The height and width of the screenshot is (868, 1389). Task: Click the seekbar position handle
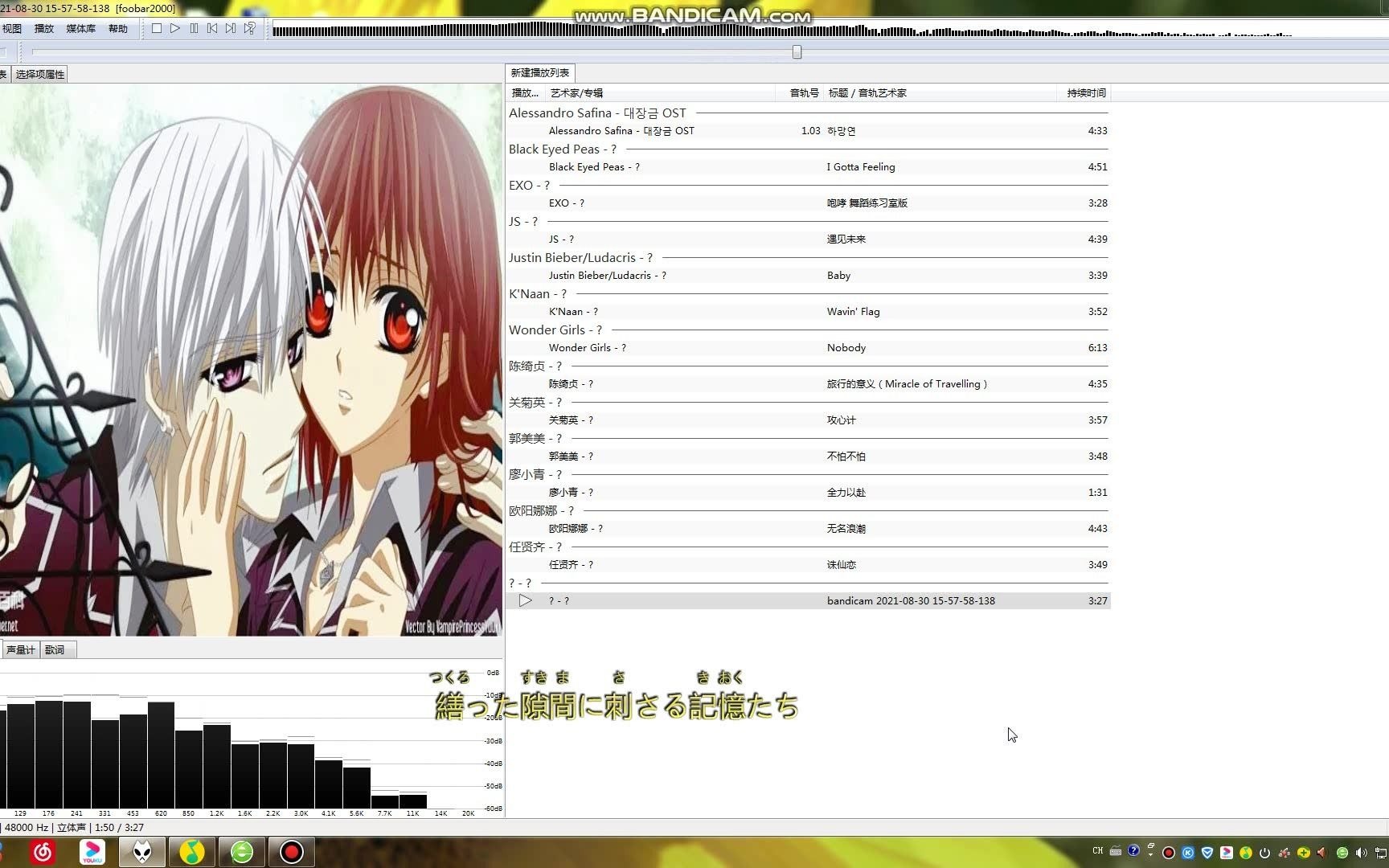click(797, 51)
